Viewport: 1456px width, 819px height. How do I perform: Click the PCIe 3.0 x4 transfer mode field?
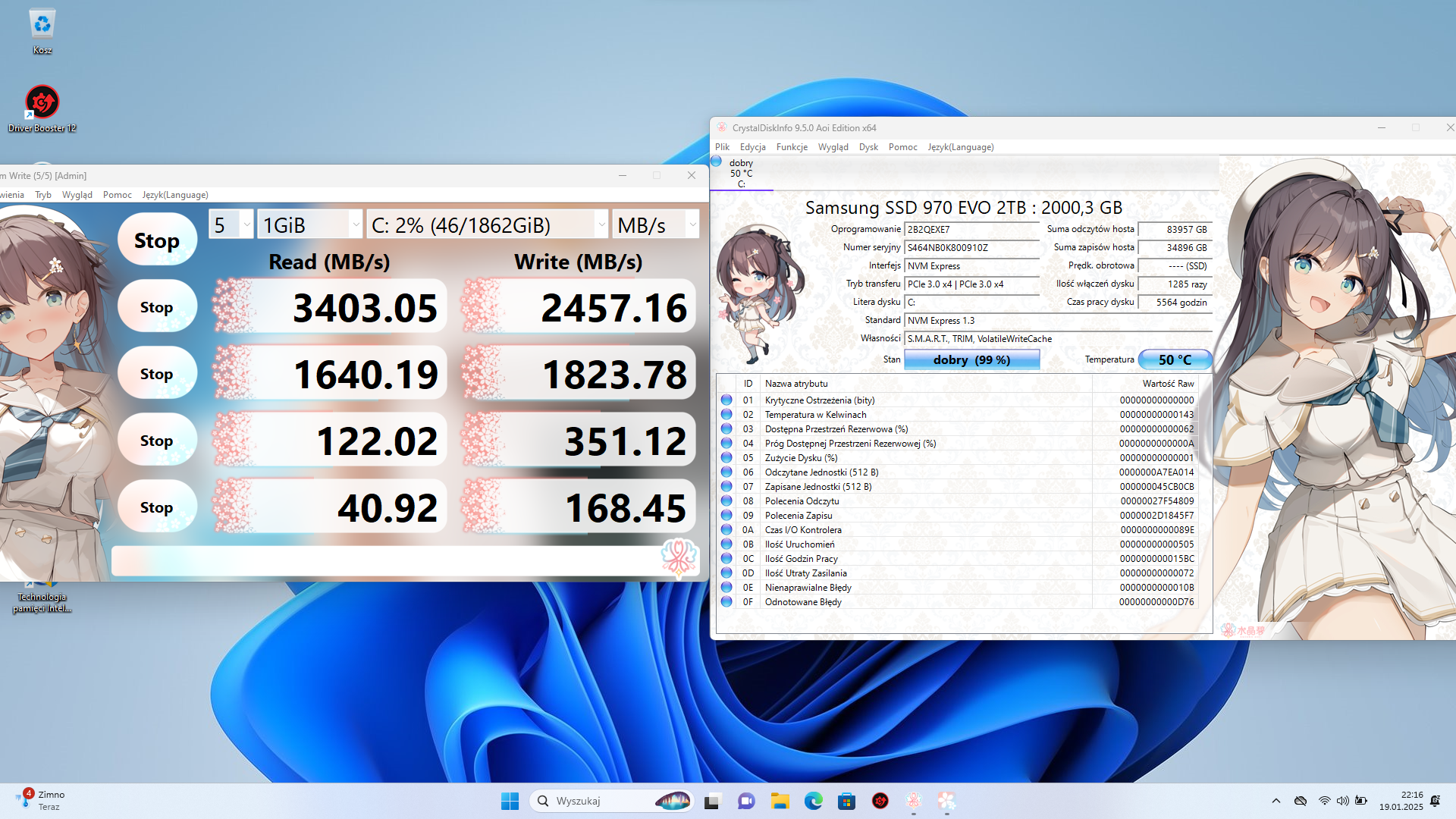971,284
